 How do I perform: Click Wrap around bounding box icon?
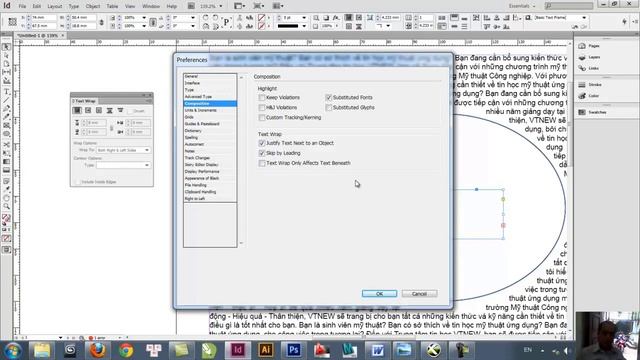coord(88,111)
